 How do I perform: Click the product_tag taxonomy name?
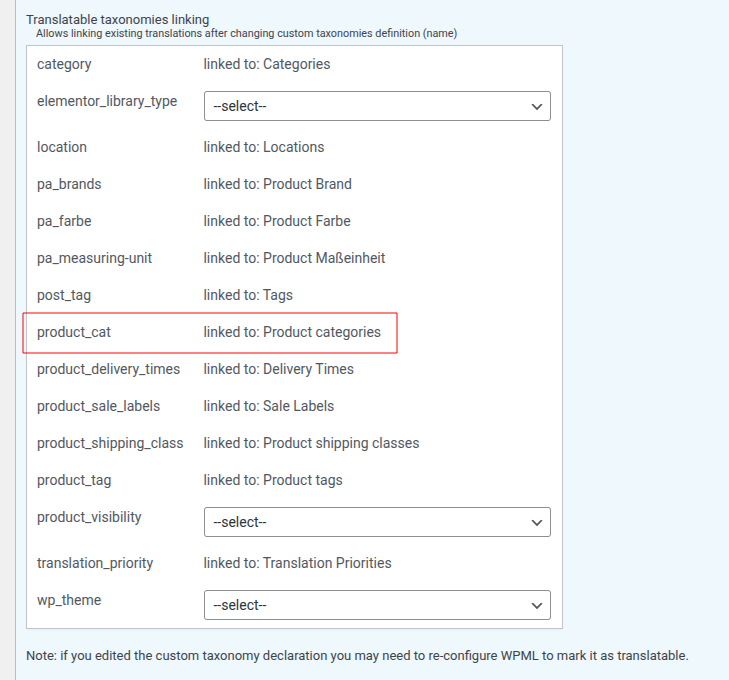[x=74, y=480]
